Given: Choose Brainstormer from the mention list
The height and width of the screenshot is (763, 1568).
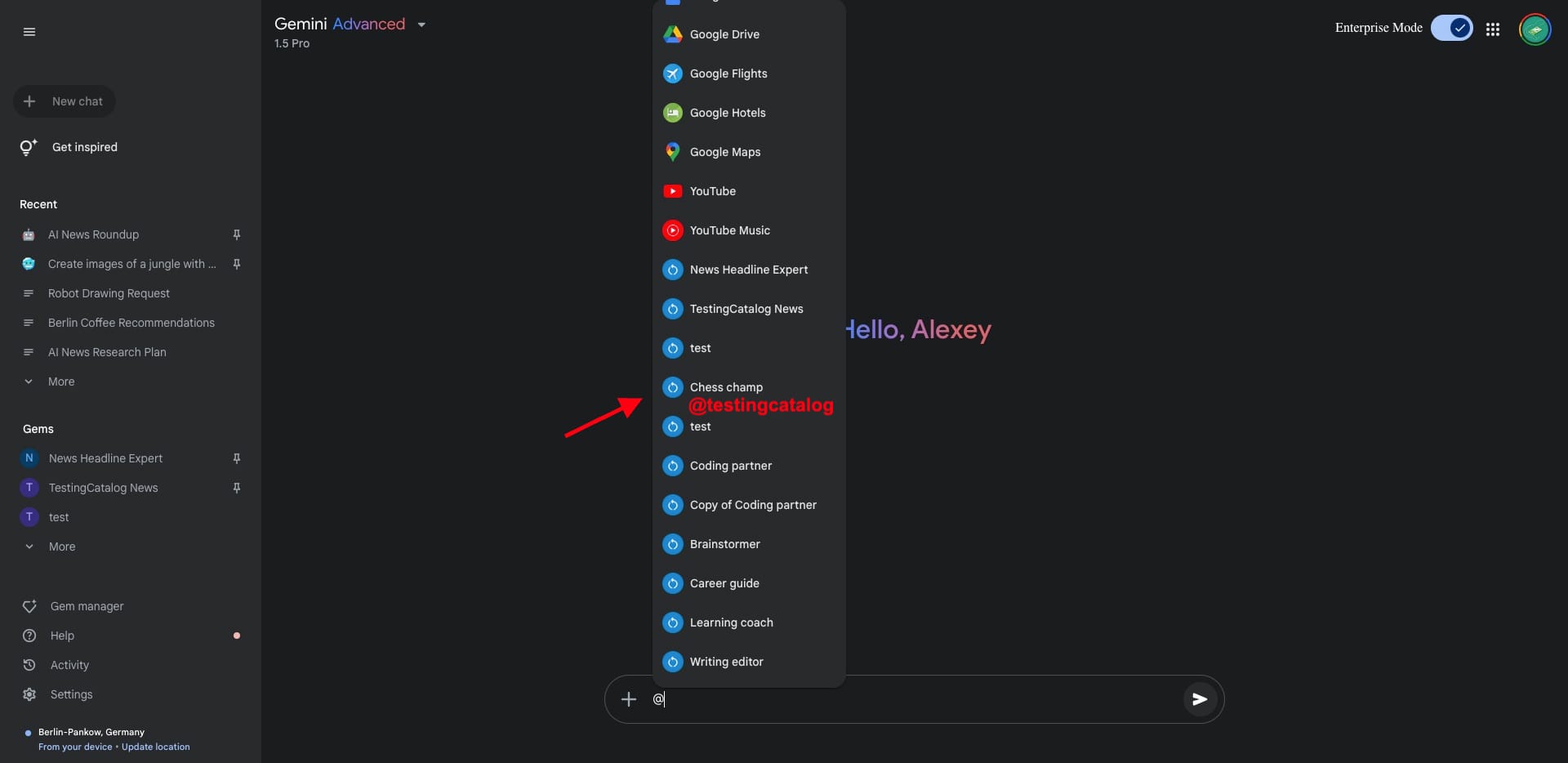Looking at the screenshot, I should click(x=749, y=544).
